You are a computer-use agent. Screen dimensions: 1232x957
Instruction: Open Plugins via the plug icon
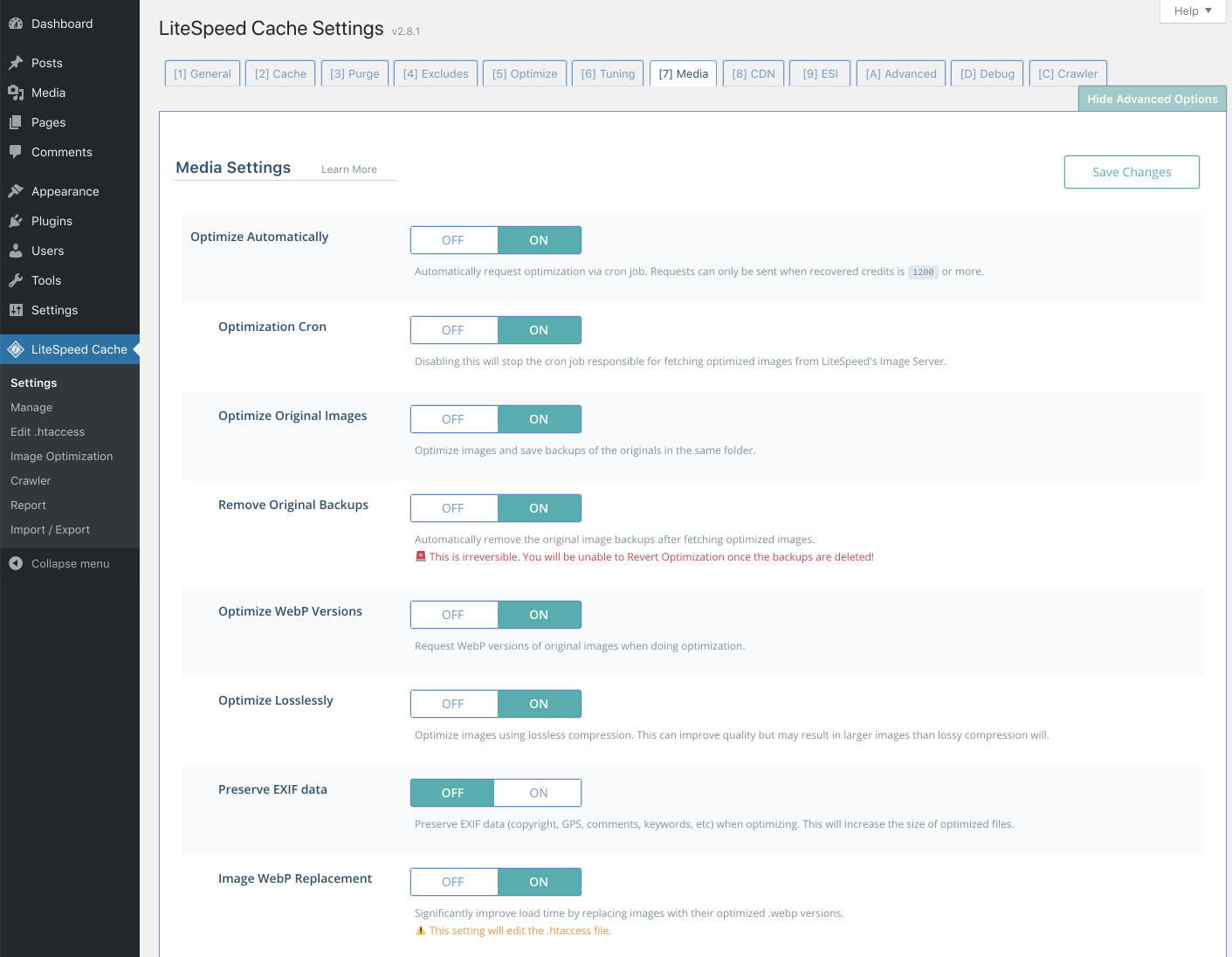(15, 220)
